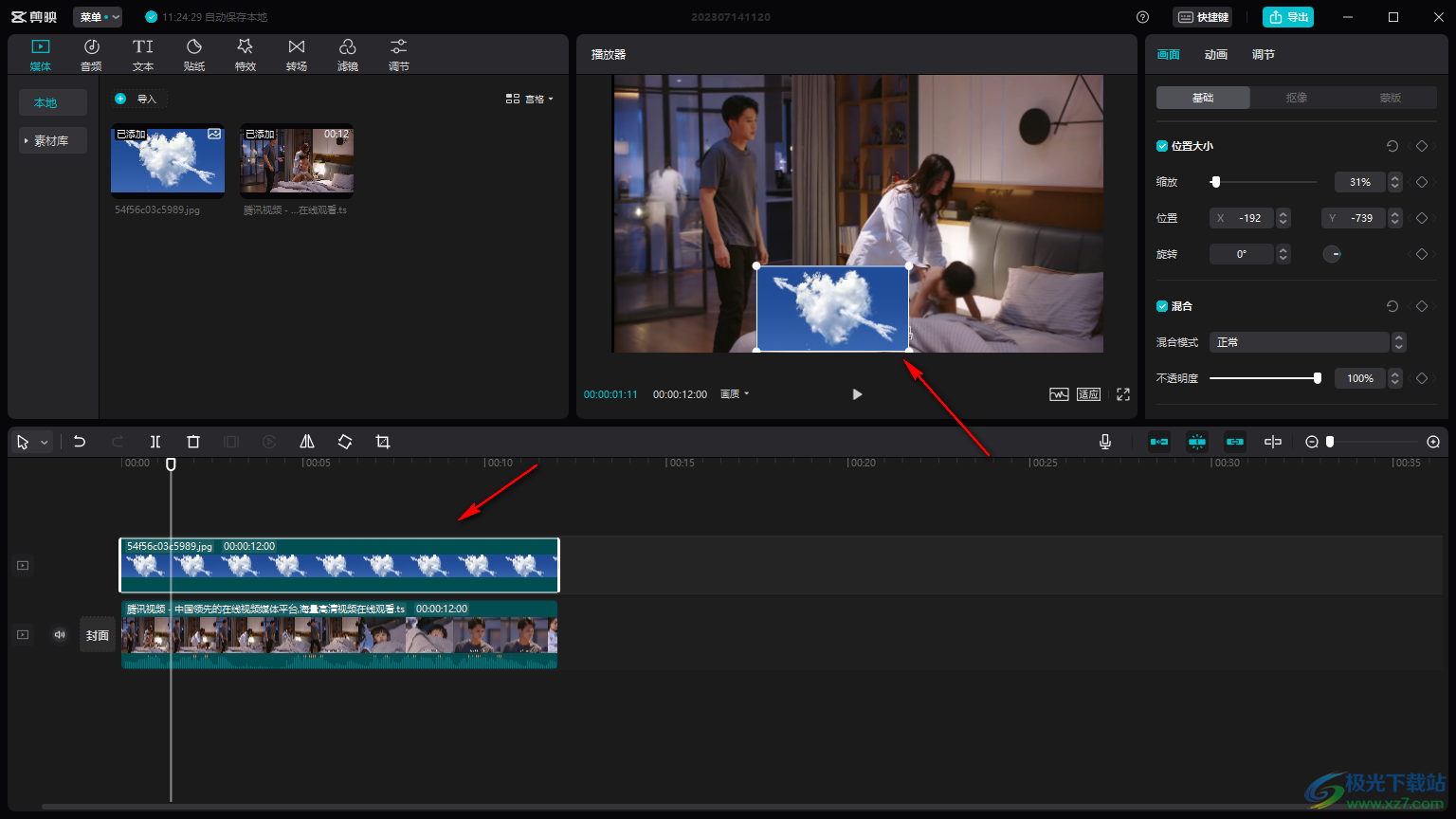Click the rotation degree input field
The height and width of the screenshot is (819, 1456).
(x=1242, y=254)
